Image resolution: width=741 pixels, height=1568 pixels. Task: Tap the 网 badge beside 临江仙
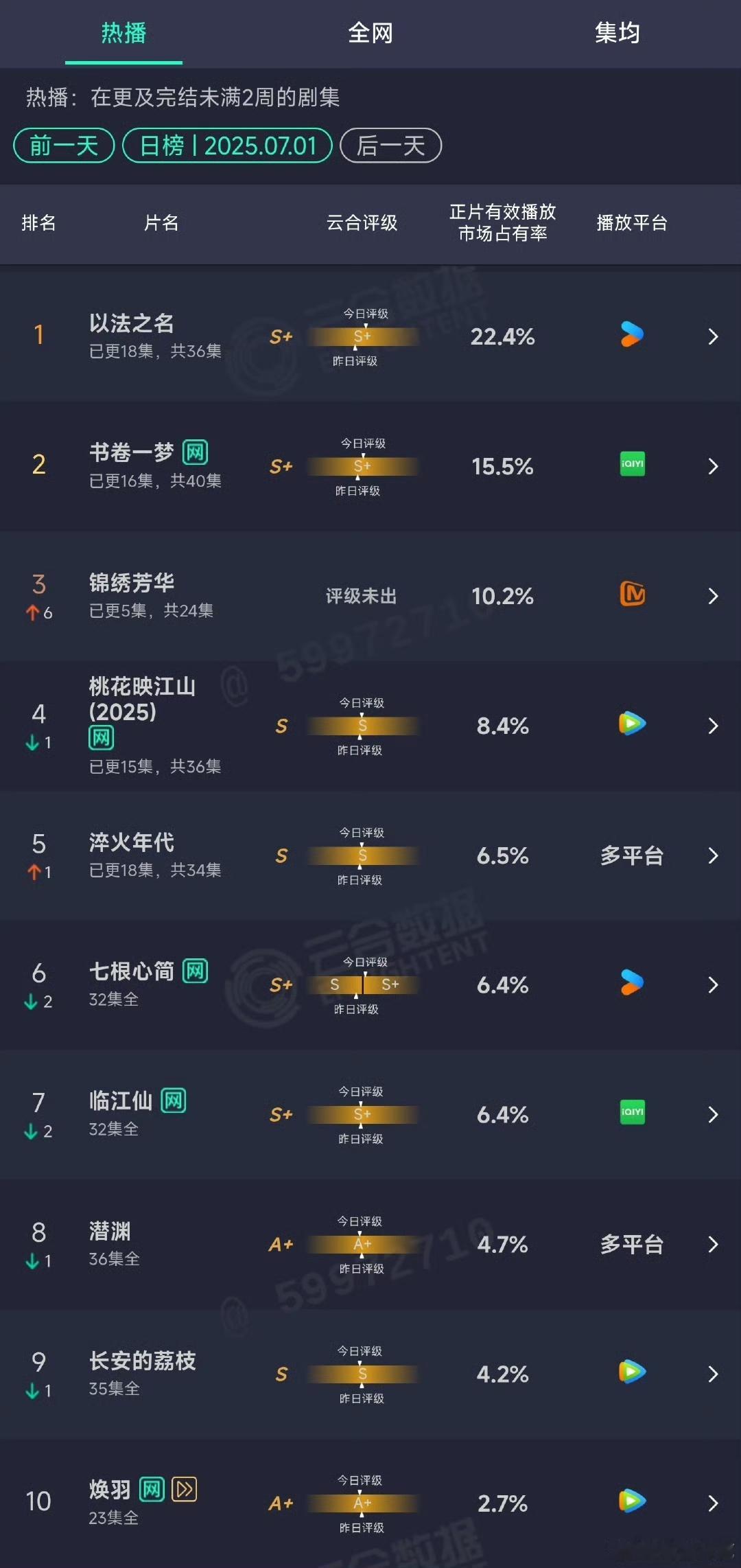click(174, 1100)
